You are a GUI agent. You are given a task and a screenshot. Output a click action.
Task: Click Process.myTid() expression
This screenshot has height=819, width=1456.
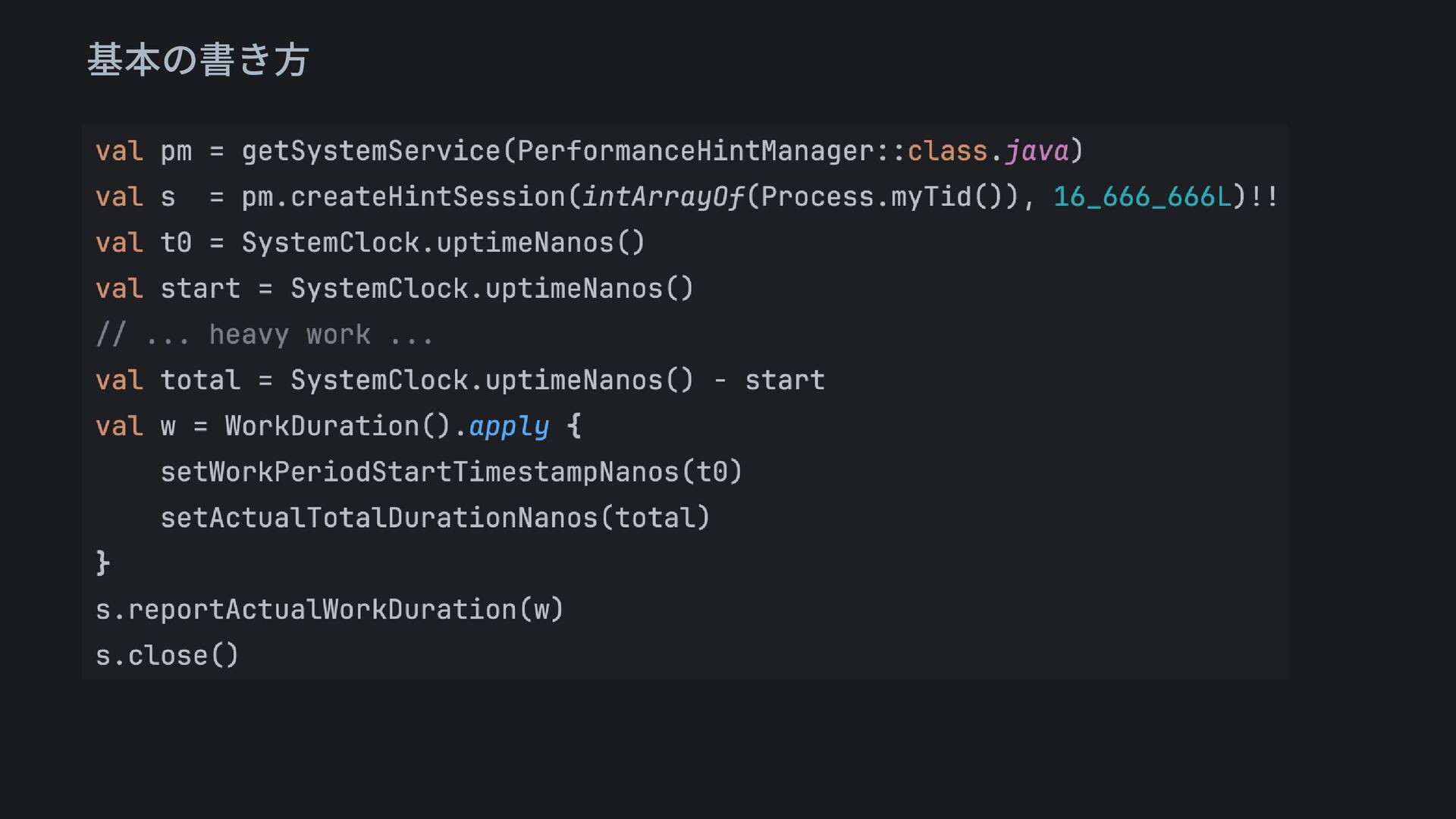click(x=881, y=197)
